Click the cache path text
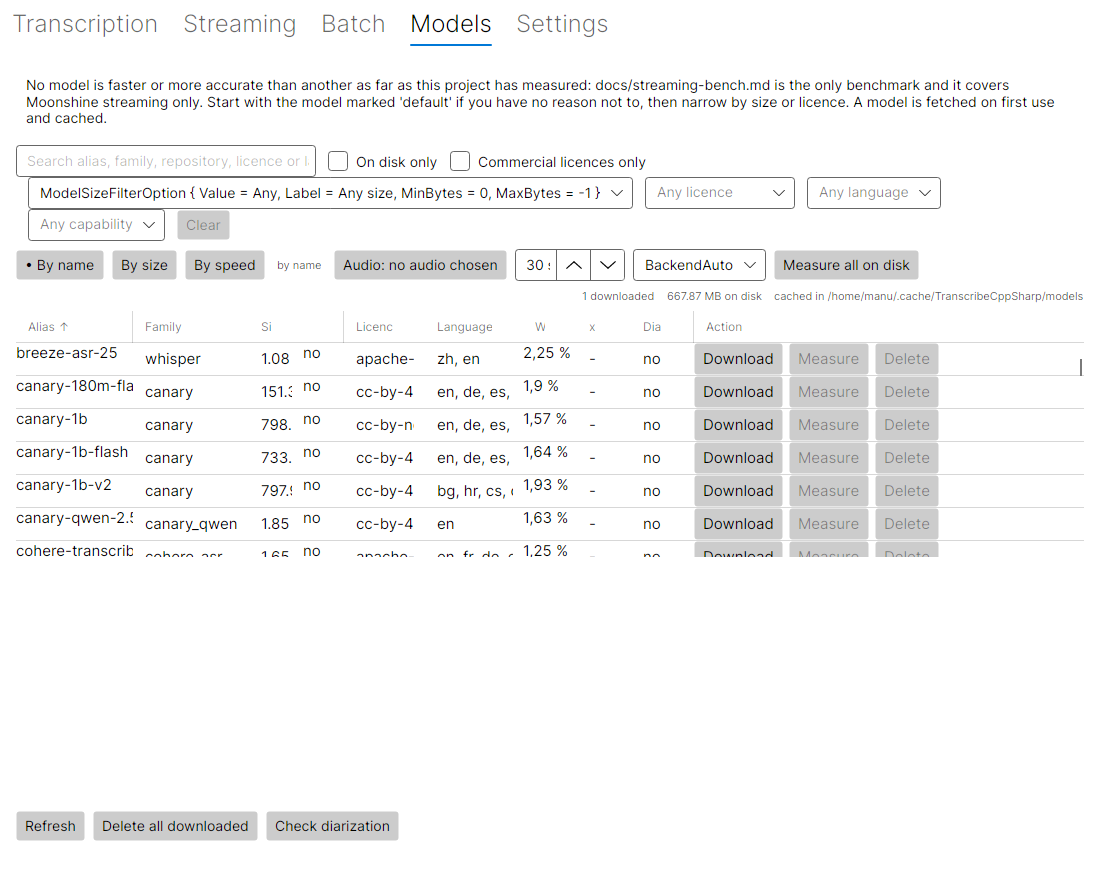The height and width of the screenshot is (880, 1100). click(928, 296)
